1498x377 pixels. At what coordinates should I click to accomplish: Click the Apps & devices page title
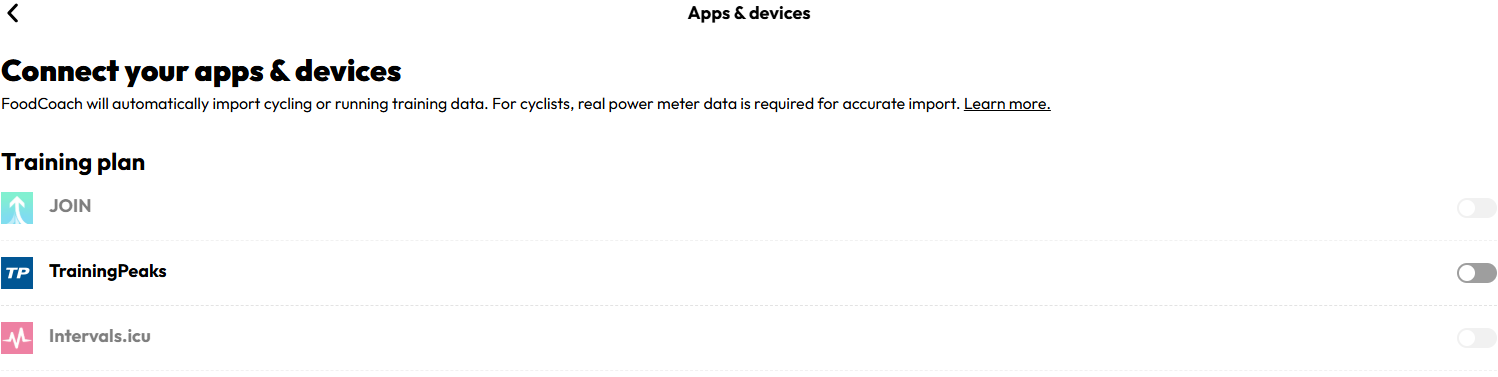click(x=749, y=14)
